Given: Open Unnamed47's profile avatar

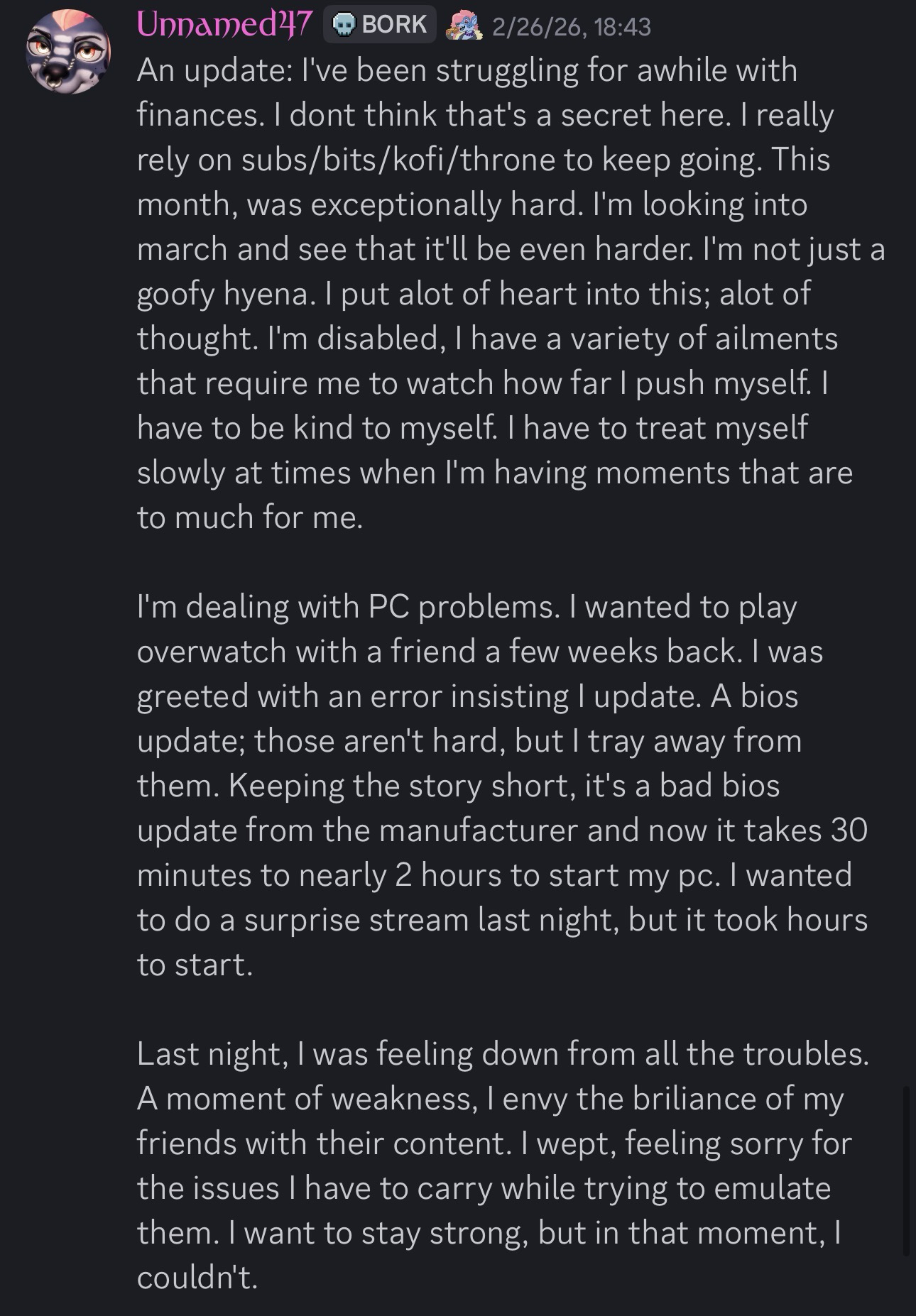Looking at the screenshot, I should coord(69,52).
